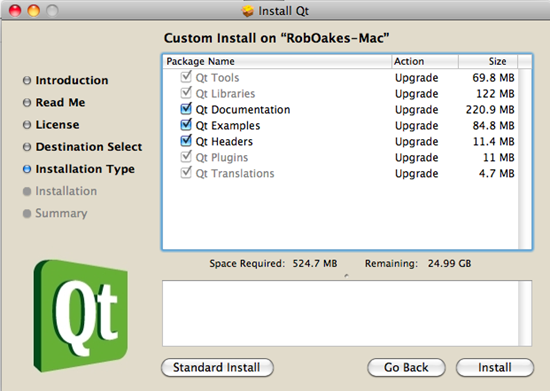Click the grayed Qt Libraries checkbox
The width and height of the screenshot is (550, 391).
coord(186,93)
